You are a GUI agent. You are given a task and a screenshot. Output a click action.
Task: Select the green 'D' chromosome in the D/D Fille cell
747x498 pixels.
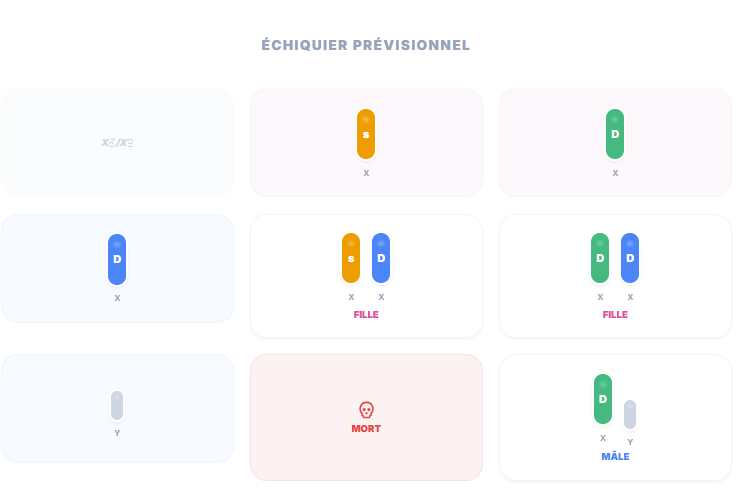click(600, 258)
